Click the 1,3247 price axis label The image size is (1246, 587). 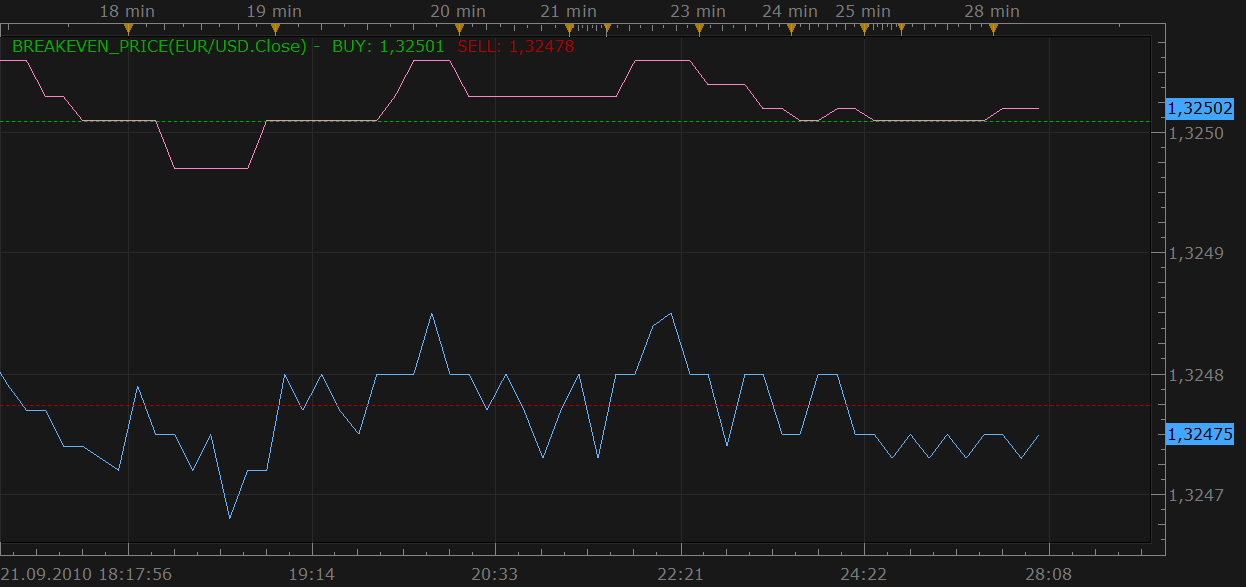[1196, 495]
